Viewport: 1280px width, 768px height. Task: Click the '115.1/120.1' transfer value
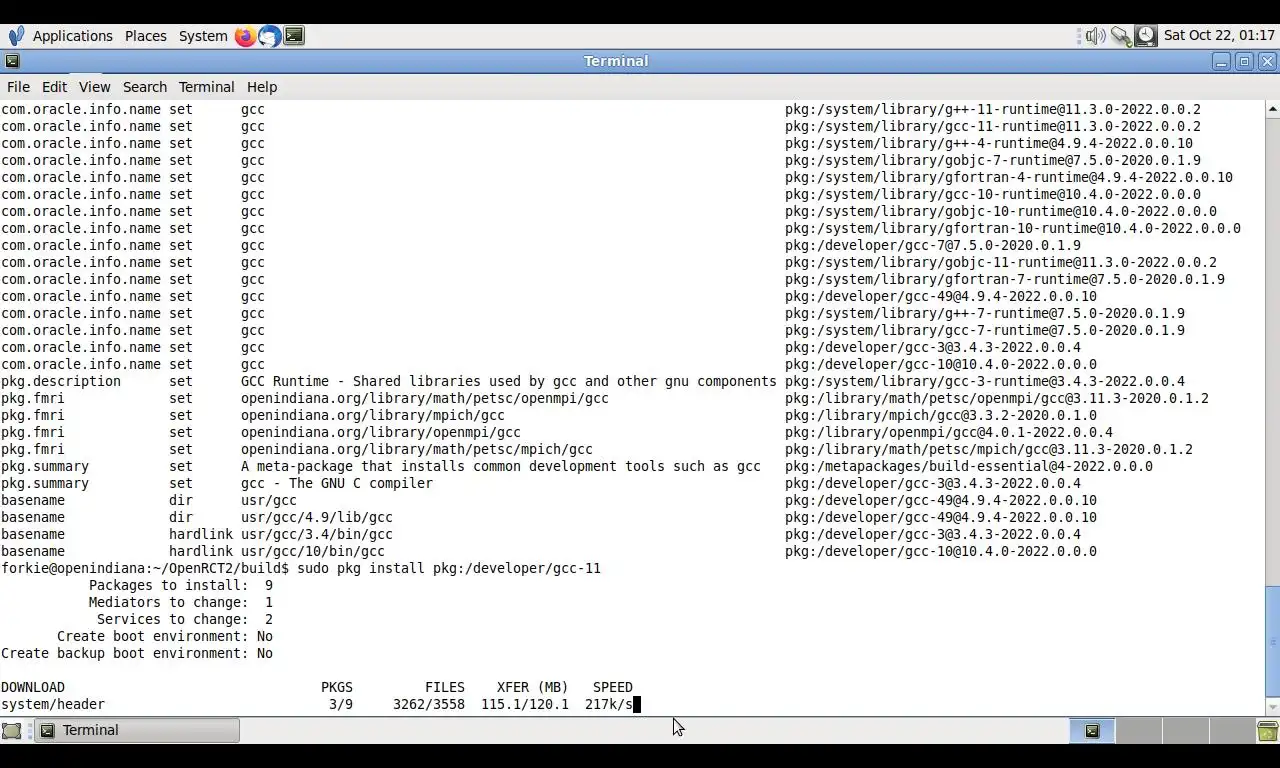(x=525, y=704)
